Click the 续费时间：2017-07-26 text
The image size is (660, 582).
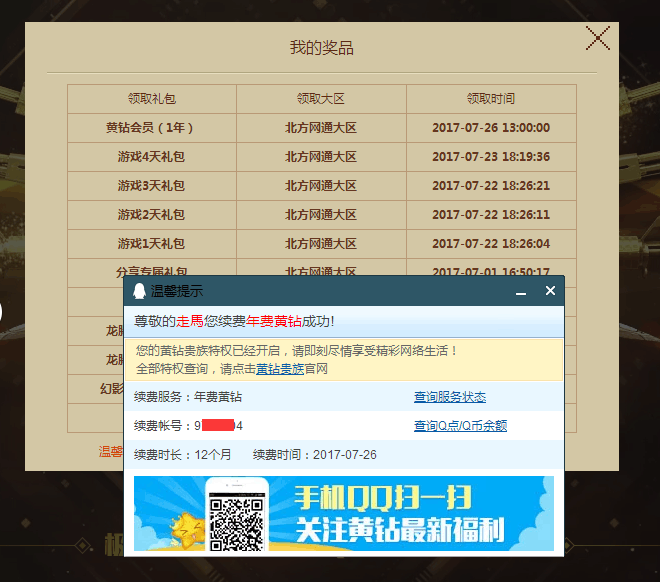pyautogui.click(x=314, y=454)
